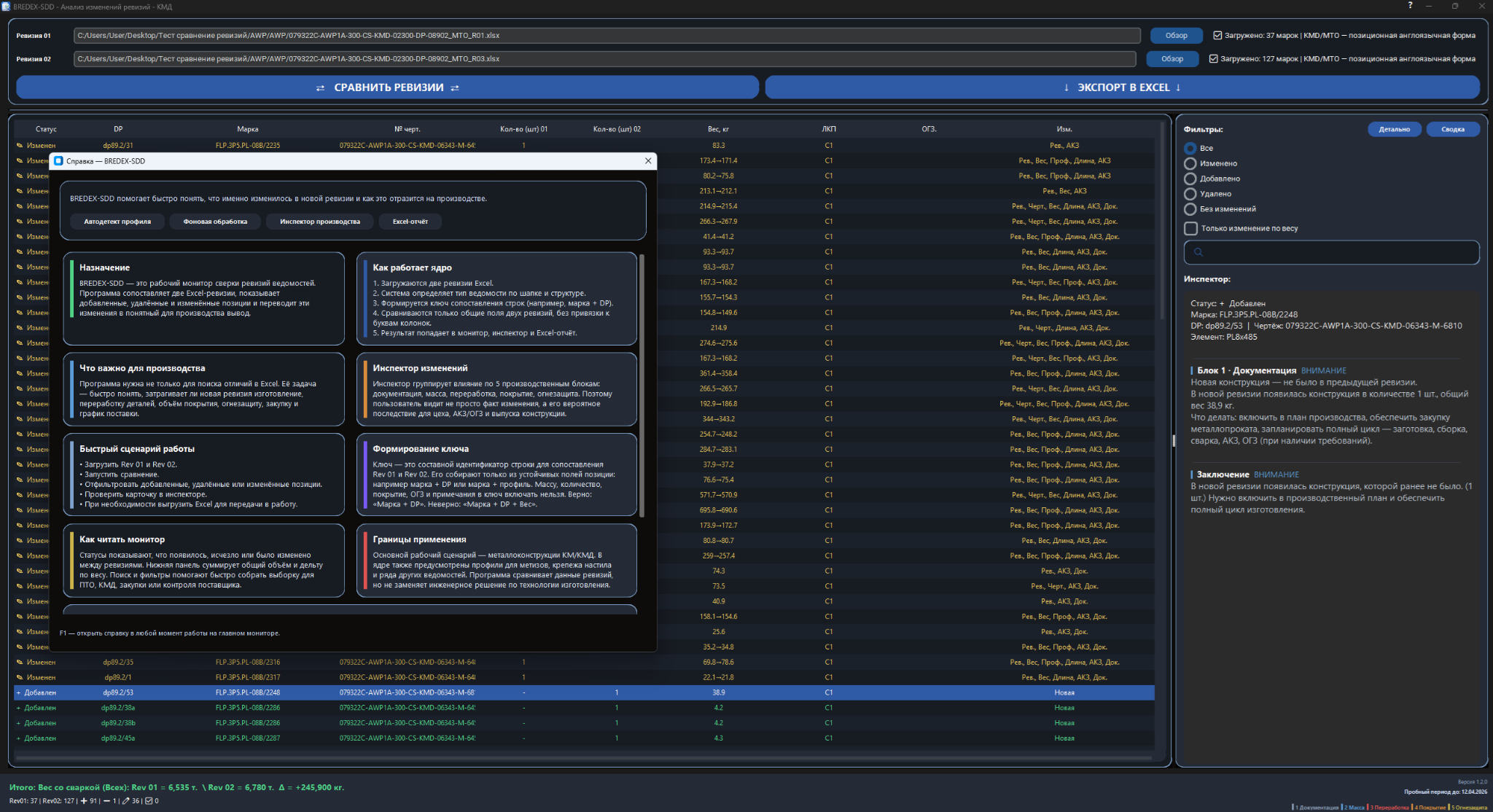Click the 'Границы применения' help card
This screenshot has width=1493, height=812.
pos(496,561)
